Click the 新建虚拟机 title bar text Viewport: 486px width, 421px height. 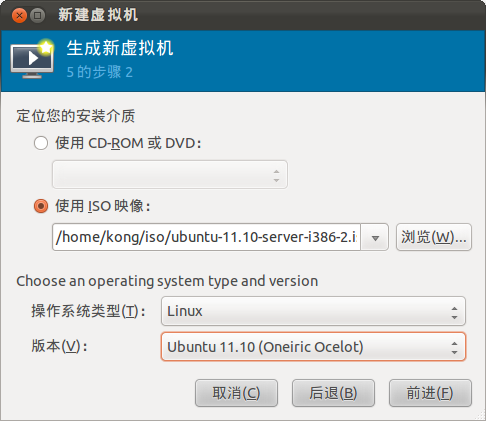coord(98,15)
